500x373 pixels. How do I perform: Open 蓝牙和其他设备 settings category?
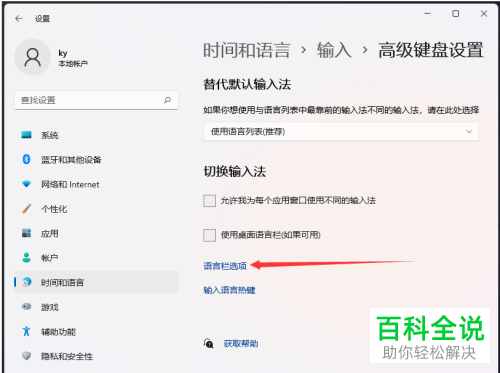(97, 160)
